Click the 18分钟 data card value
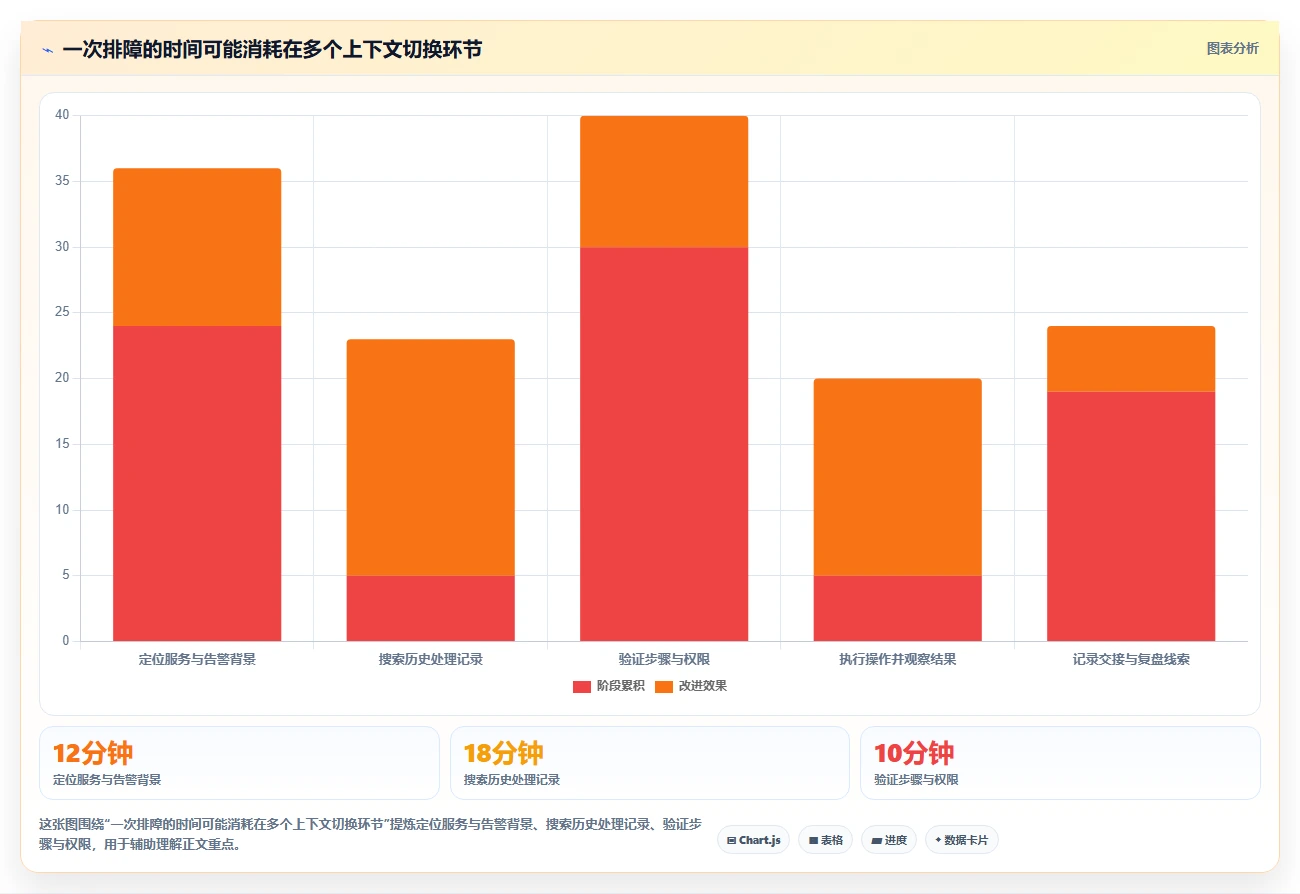The height and width of the screenshot is (894, 1300). (x=503, y=753)
